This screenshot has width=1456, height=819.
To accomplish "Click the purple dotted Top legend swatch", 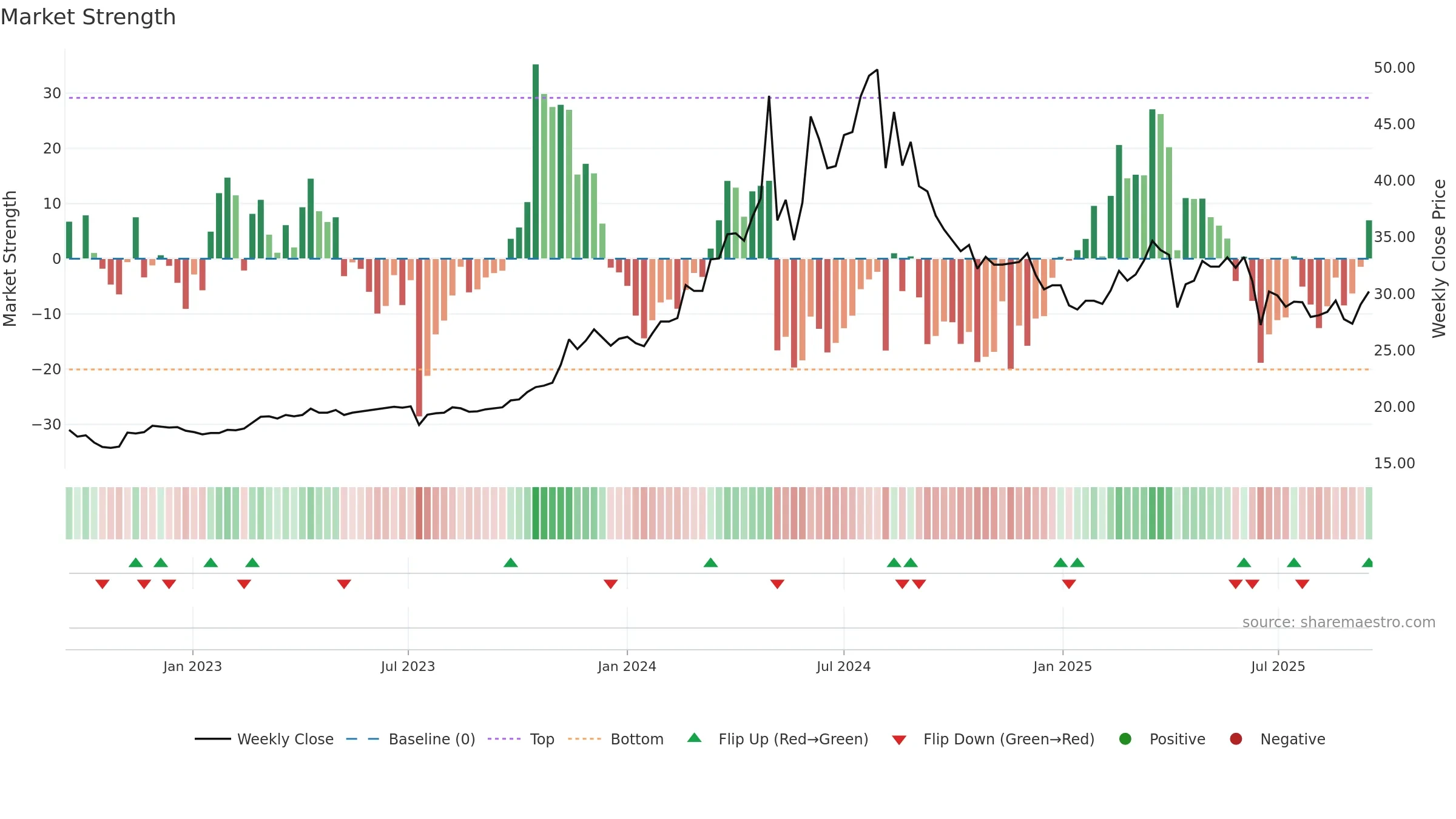I will pos(504,739).
